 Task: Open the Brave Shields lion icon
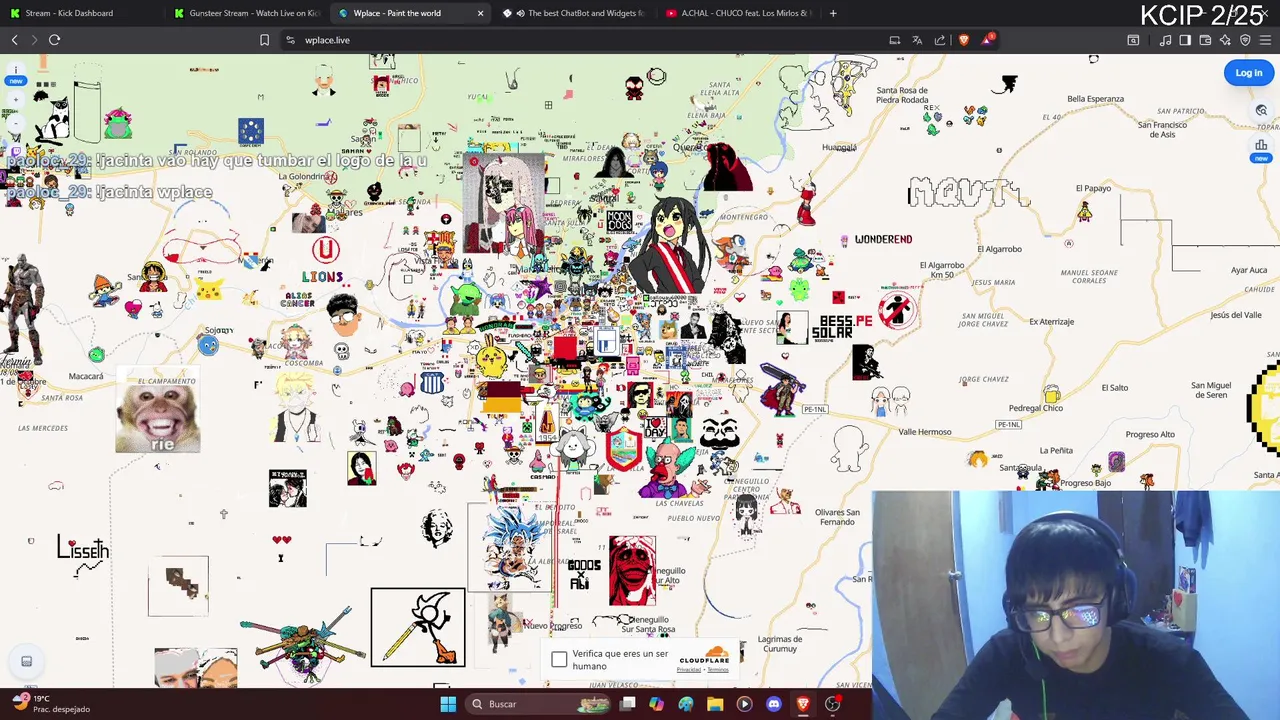pyautogui.click(x=964, y=40)
